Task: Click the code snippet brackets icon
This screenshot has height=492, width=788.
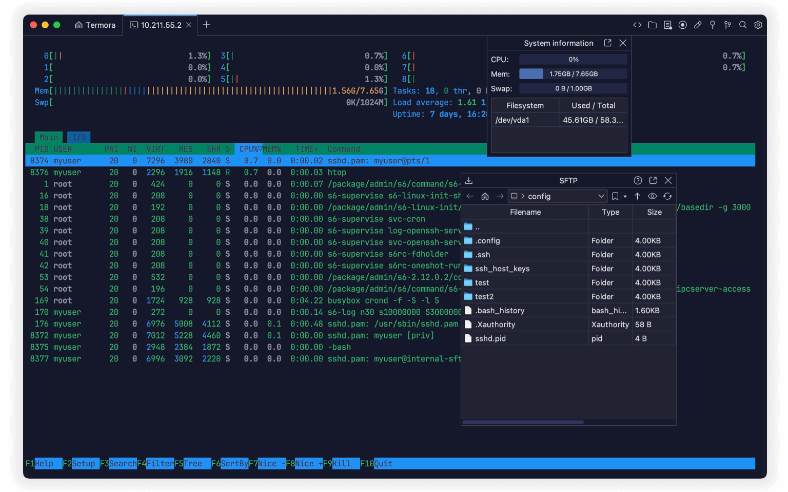Action: click(638, 24)
